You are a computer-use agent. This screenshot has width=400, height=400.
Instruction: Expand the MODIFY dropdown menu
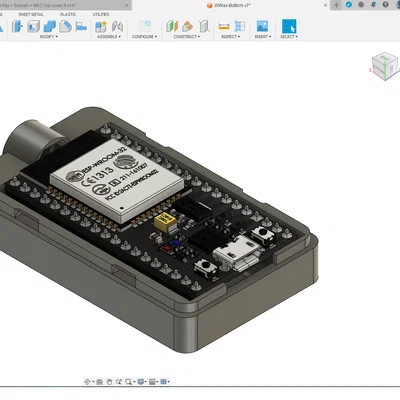point(49,37)
